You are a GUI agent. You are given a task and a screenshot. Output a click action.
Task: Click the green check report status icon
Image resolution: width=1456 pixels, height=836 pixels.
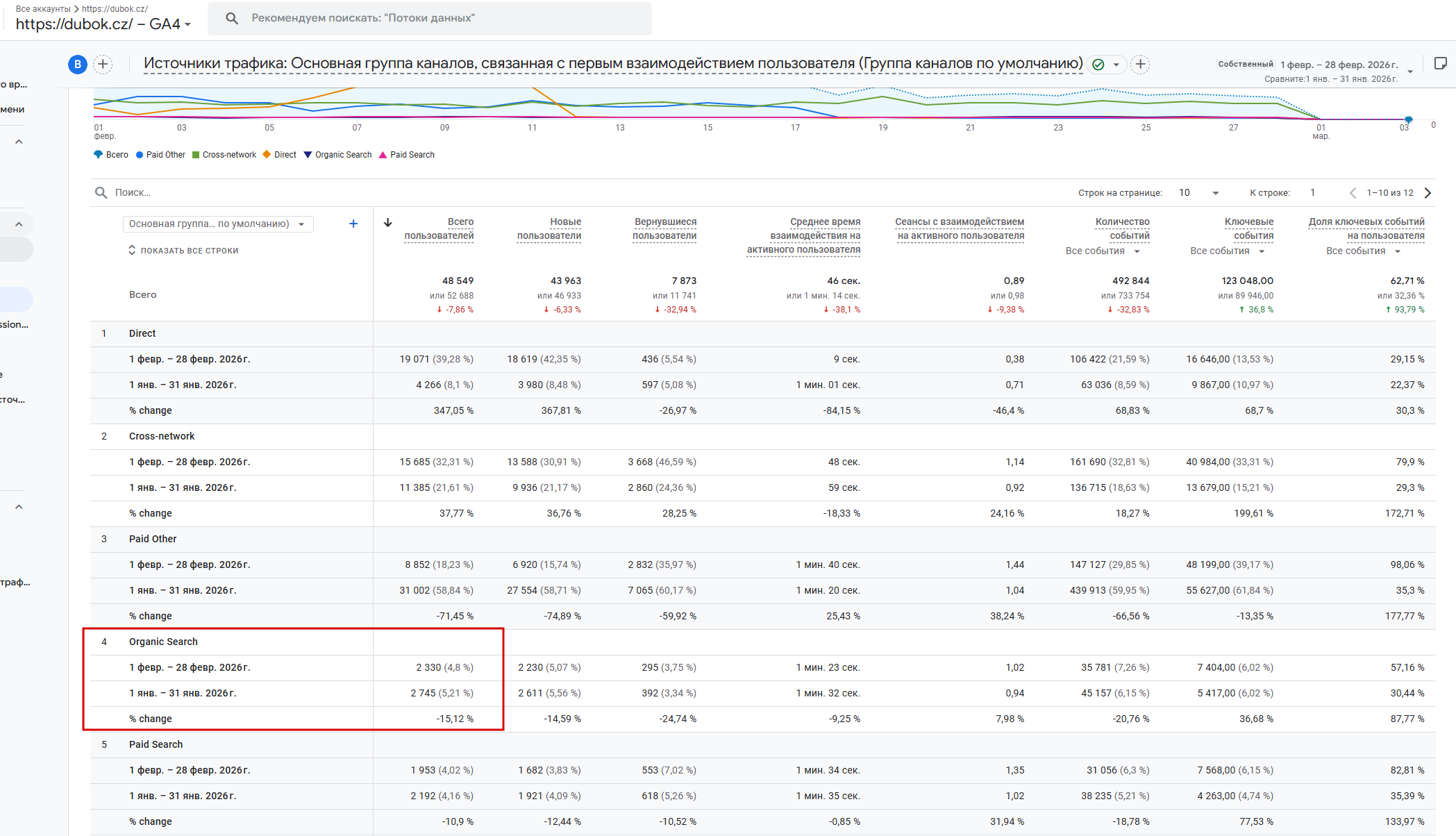tap(1098, 65)
